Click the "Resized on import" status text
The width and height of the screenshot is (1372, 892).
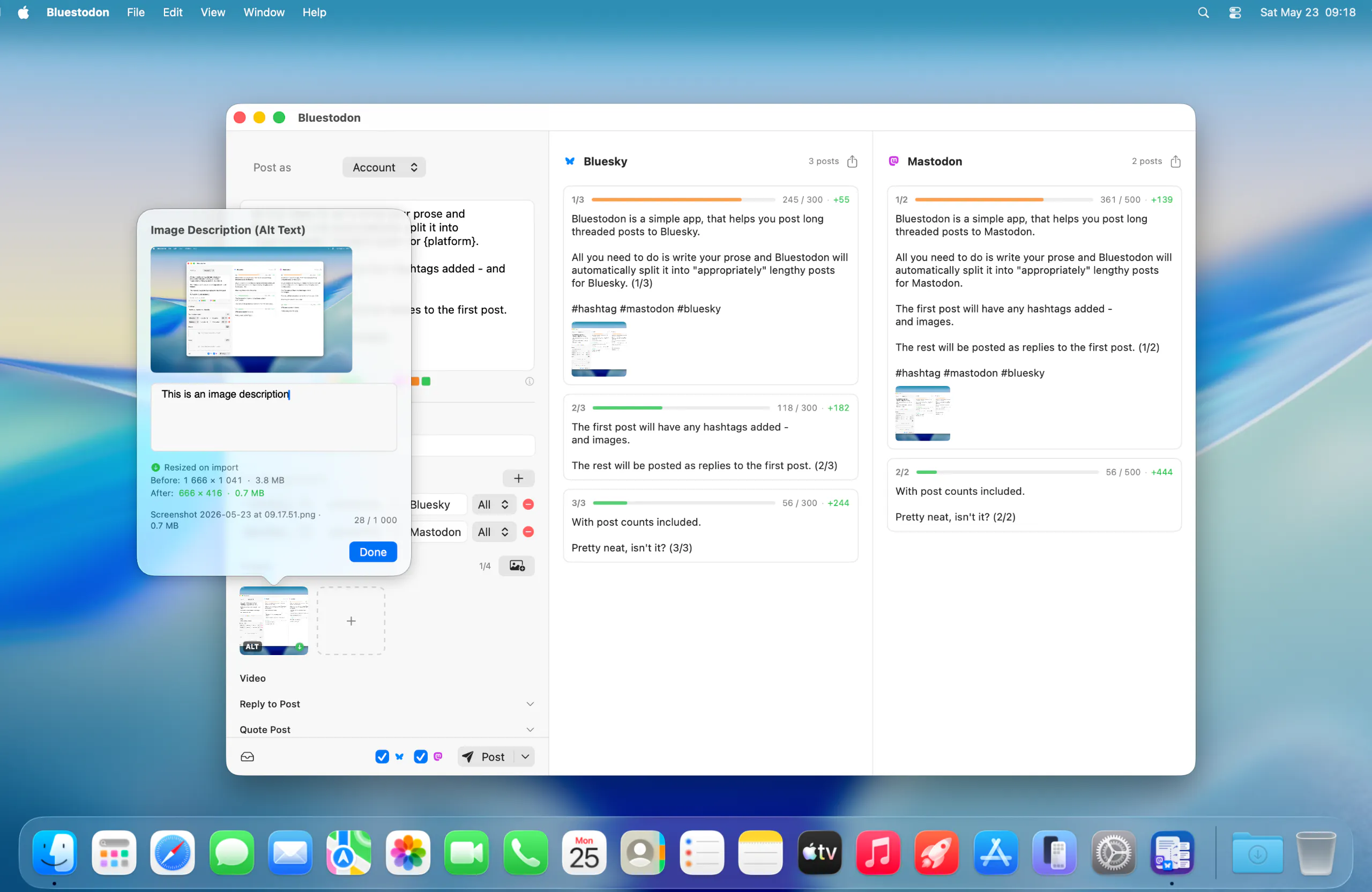[200, 467]
